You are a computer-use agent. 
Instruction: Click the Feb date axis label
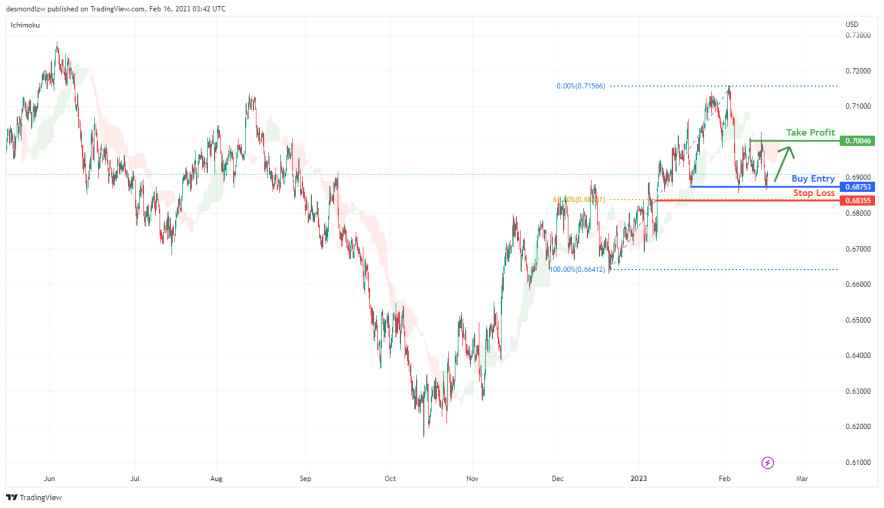click(x=724, y=479)
